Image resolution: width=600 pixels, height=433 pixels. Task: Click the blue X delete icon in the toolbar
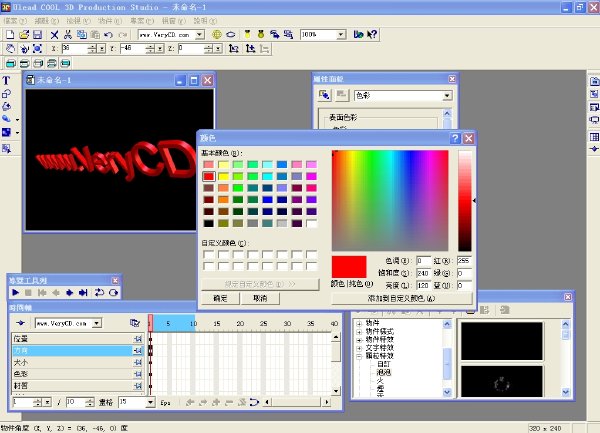pos(54,35)
